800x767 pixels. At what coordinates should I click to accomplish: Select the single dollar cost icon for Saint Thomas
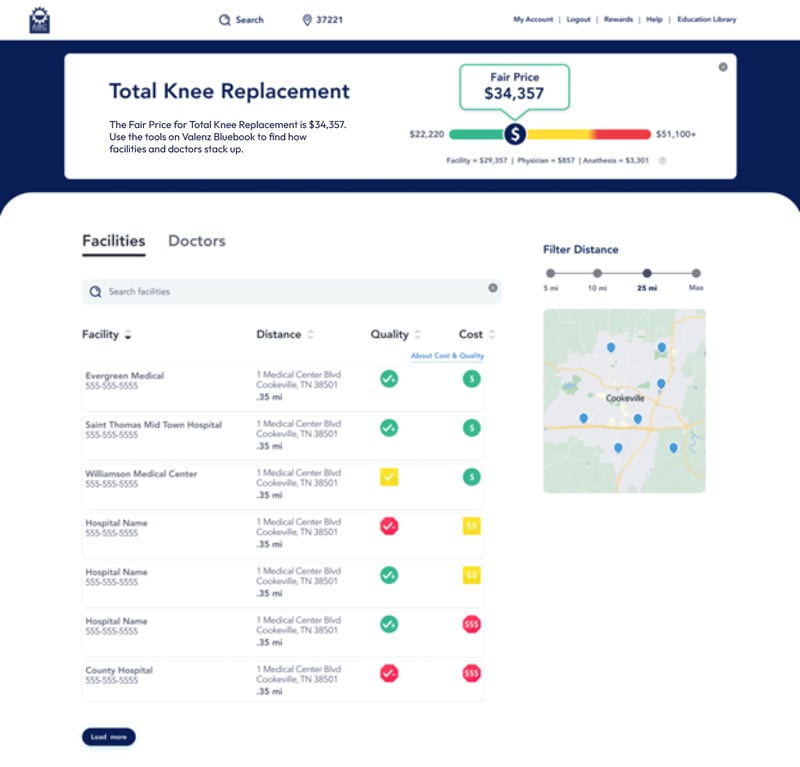pos(471,427)
